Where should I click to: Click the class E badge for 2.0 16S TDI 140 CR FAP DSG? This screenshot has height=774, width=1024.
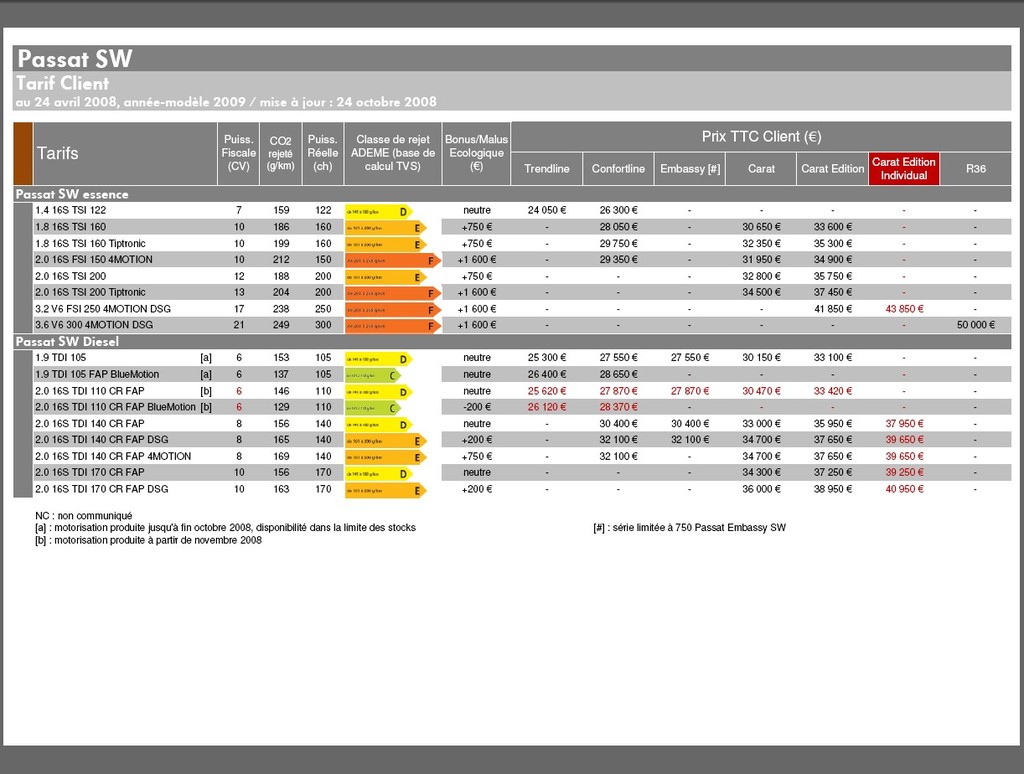(x=385, y=440)
